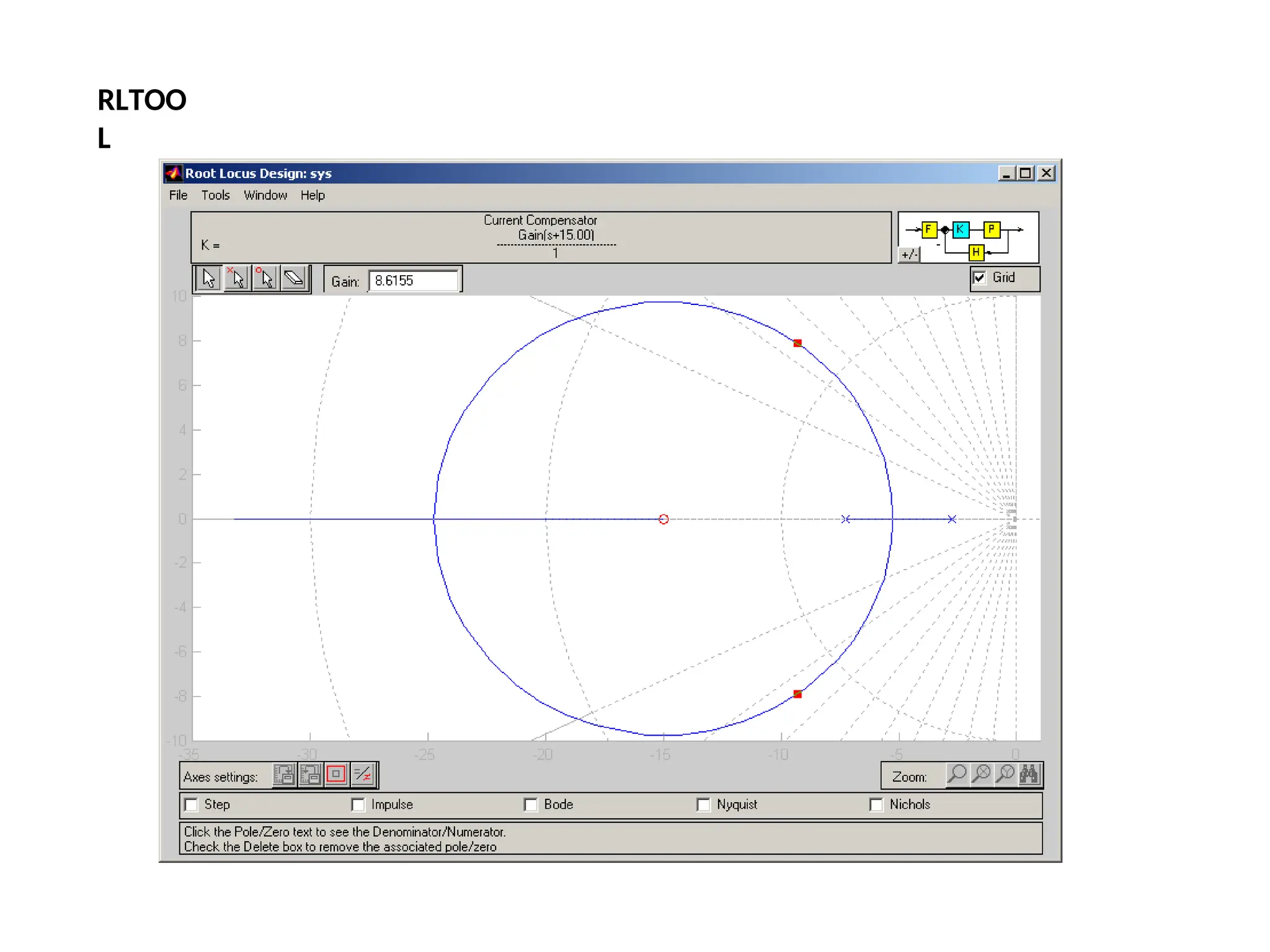This screenshot has width=1270, height=952.
Task: Enable the Bode plot checkbox
Action: point(531,804)
